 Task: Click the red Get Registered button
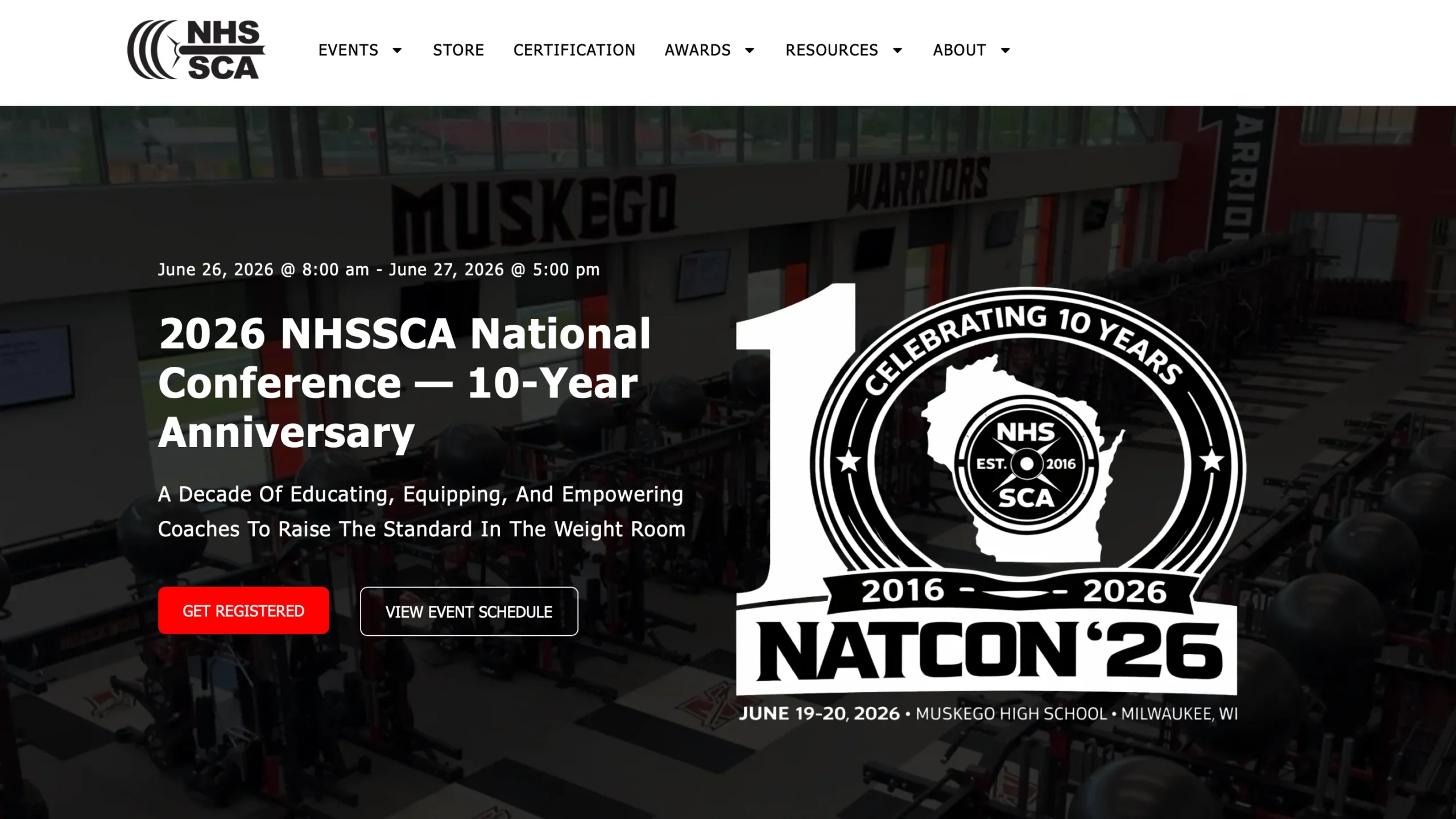tap(243, 610)
